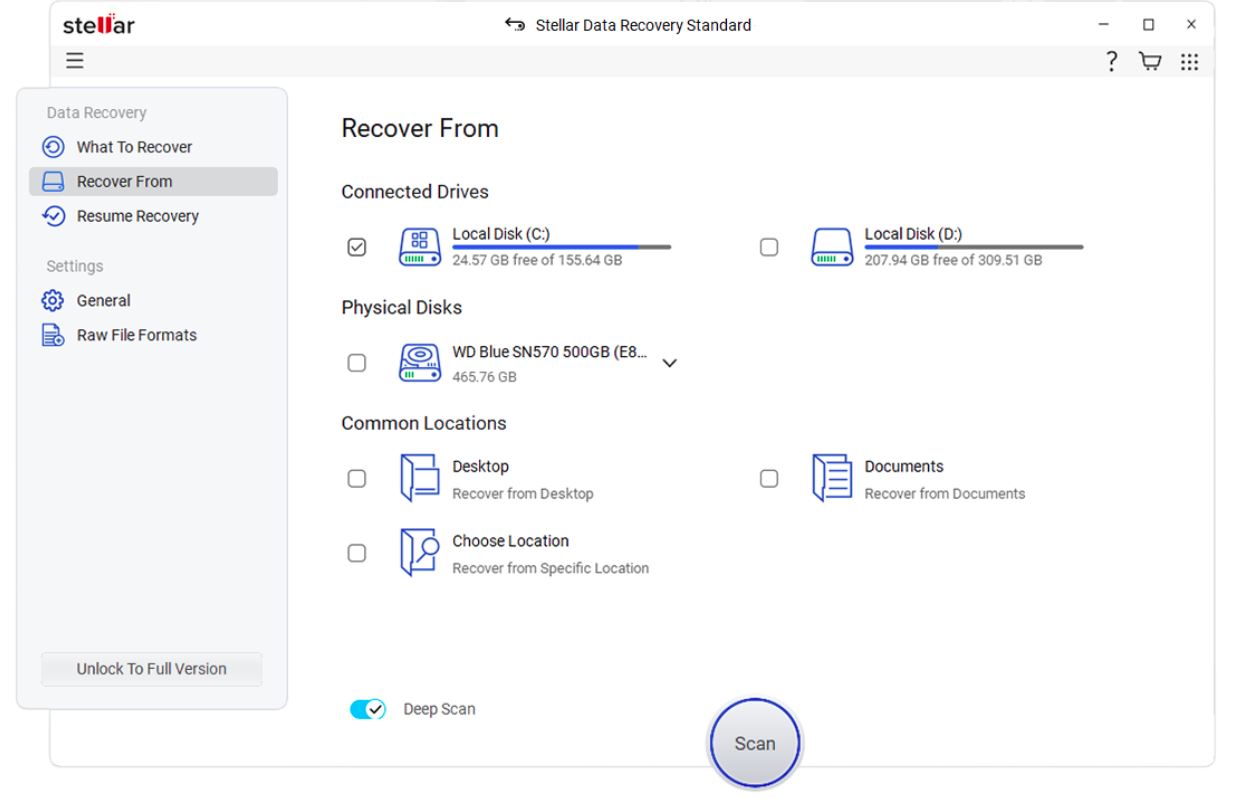Image resolution: width=1254 pixels, height=799 pixels.
Task: Minimize the Stellar window
Action: (x=1105, y=25)
